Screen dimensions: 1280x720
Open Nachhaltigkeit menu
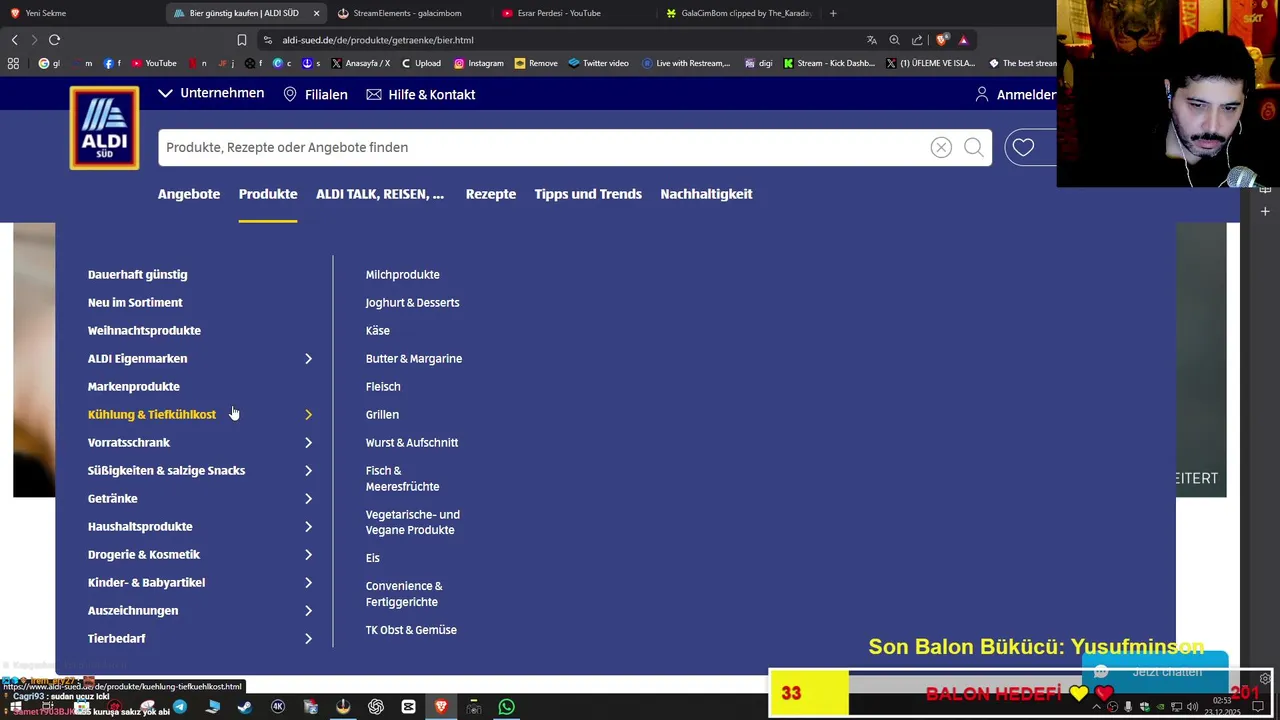[x=706, y=194]
